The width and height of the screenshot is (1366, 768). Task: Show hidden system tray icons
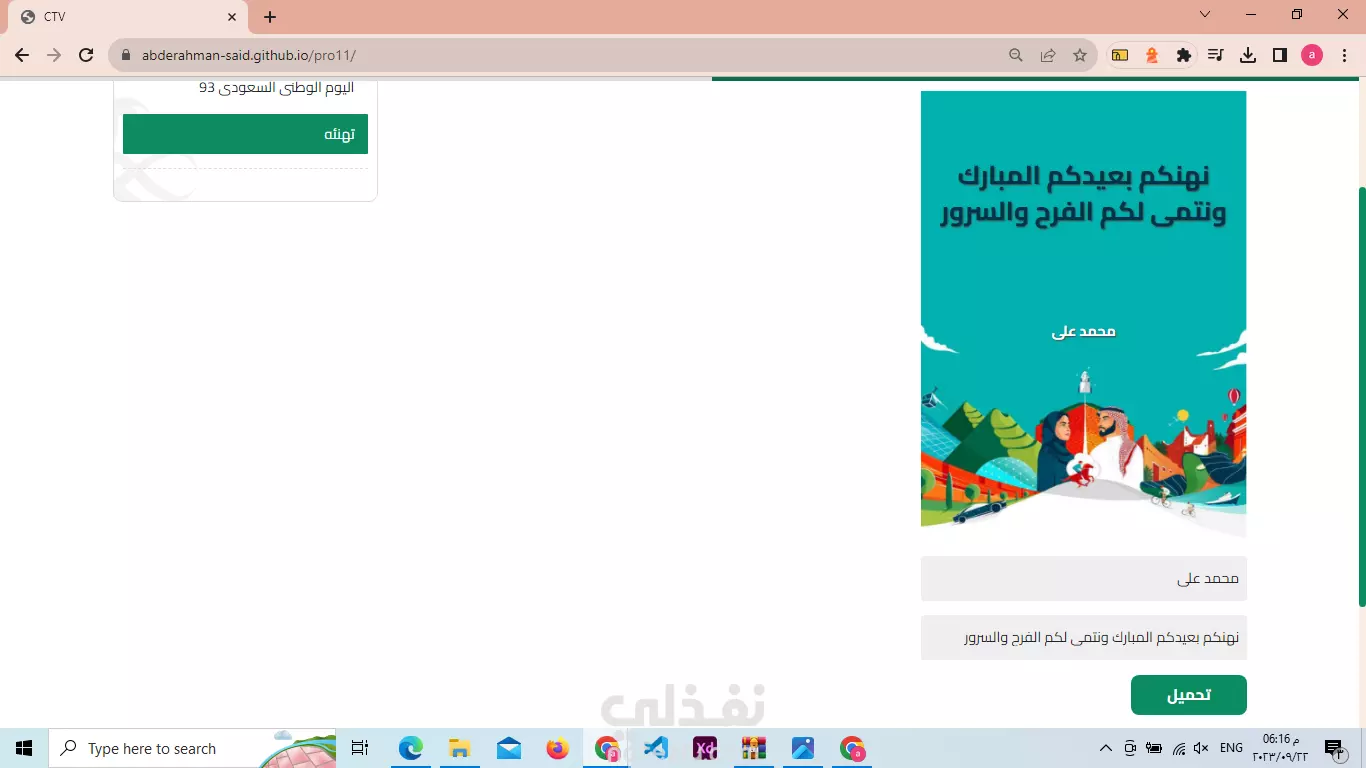1105,748
